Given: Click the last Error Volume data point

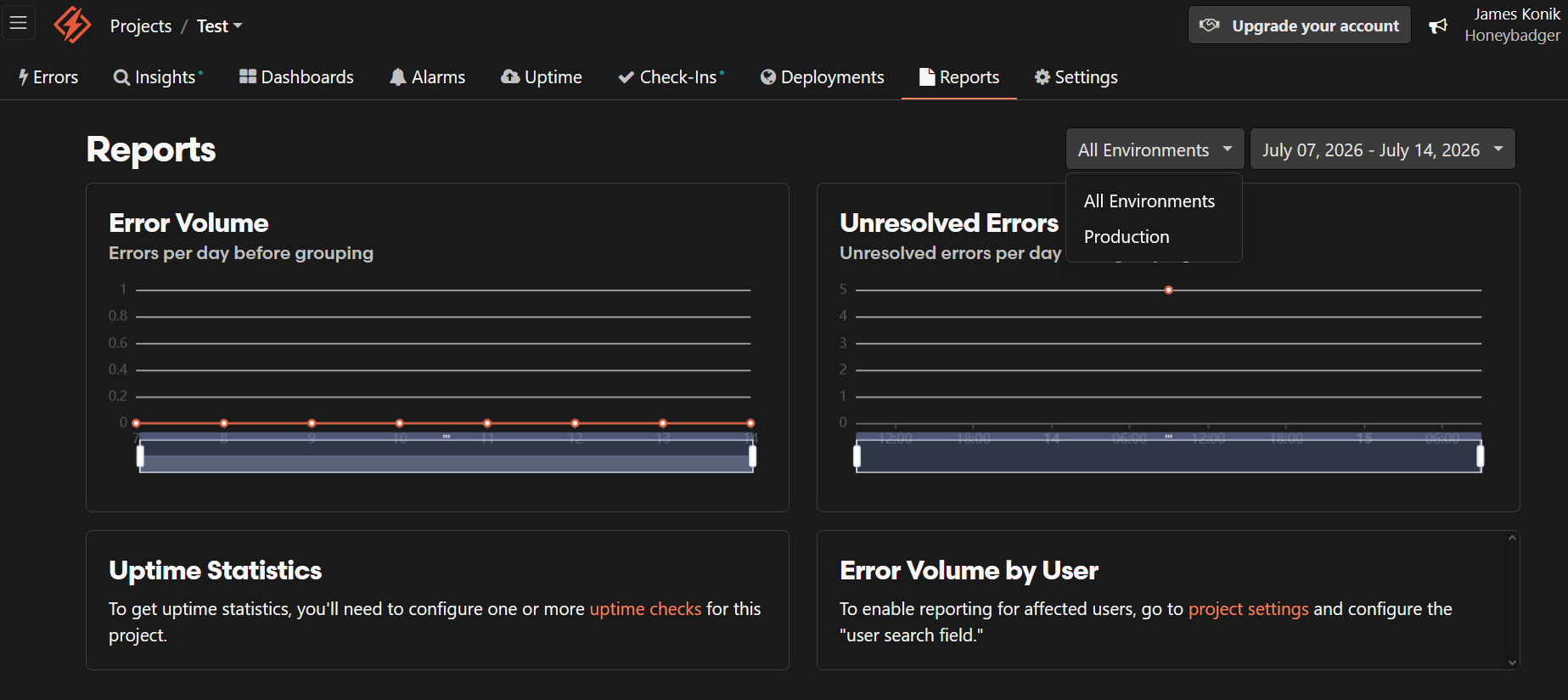Looking at the screenshot, I should [x=750, y=423].
